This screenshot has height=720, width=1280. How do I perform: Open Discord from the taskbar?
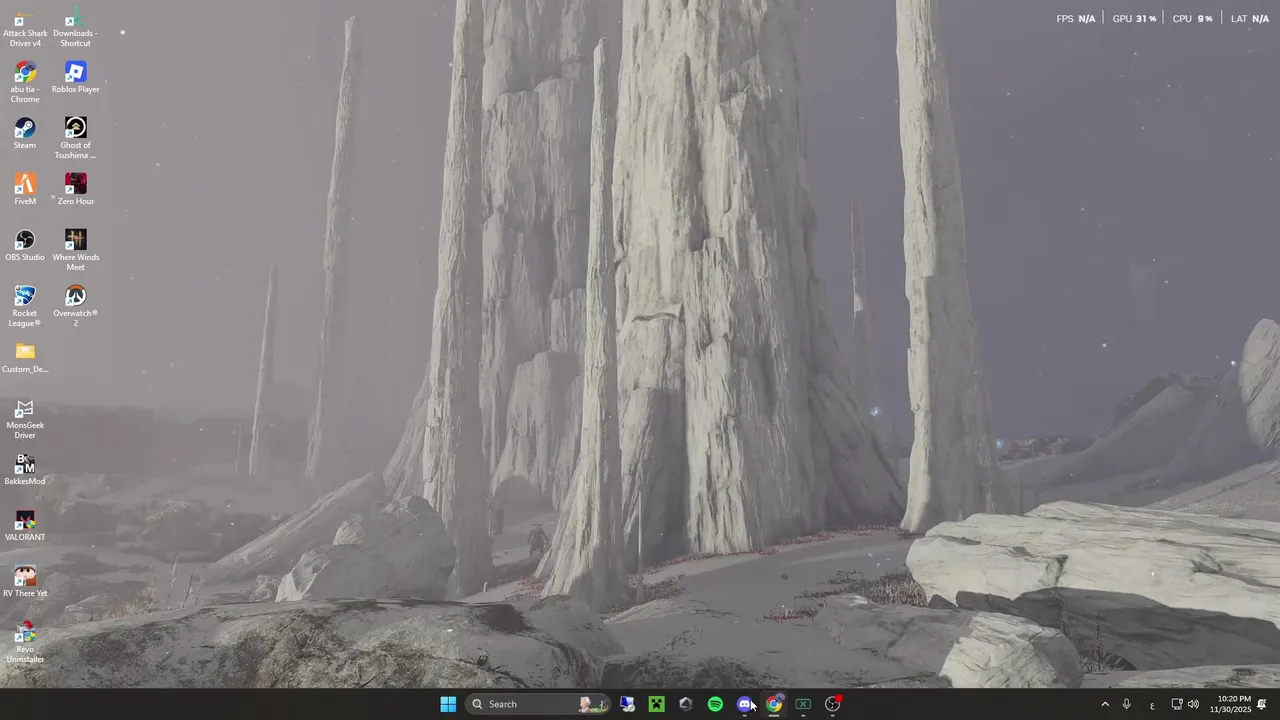tap(744, 704)
